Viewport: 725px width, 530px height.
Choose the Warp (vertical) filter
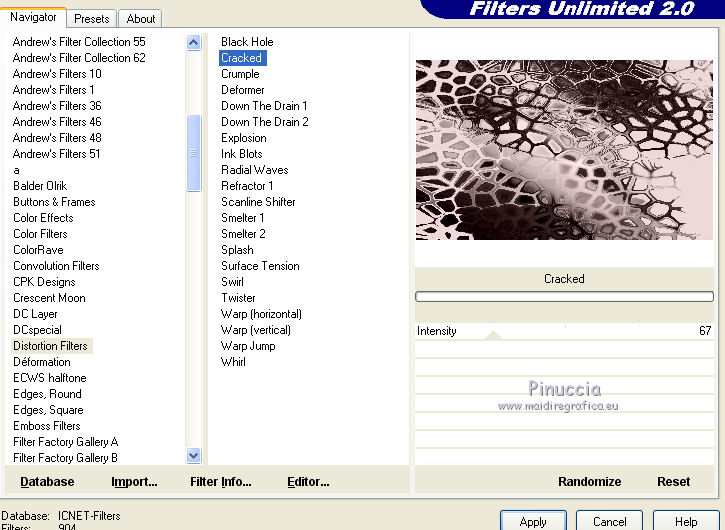[256, 330]
